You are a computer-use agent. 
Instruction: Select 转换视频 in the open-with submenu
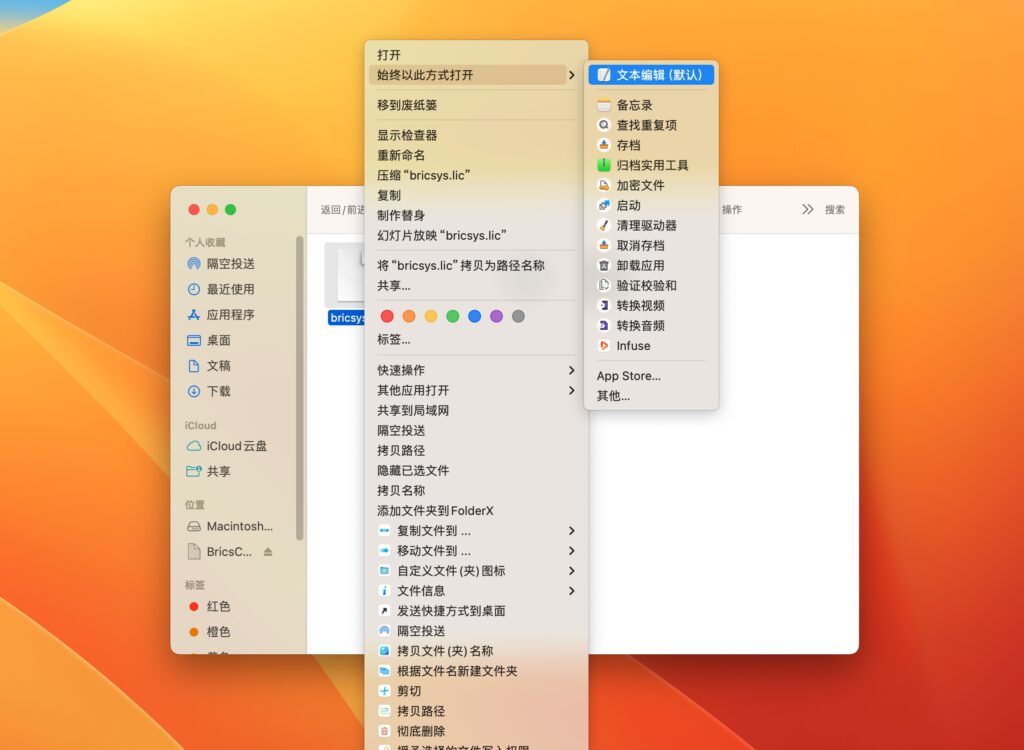coord(638,306)
